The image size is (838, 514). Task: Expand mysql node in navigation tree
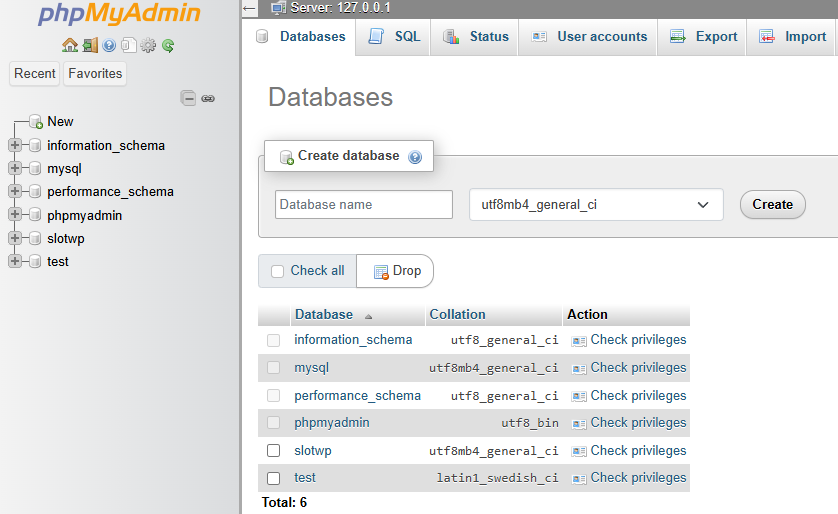point(15,168)
